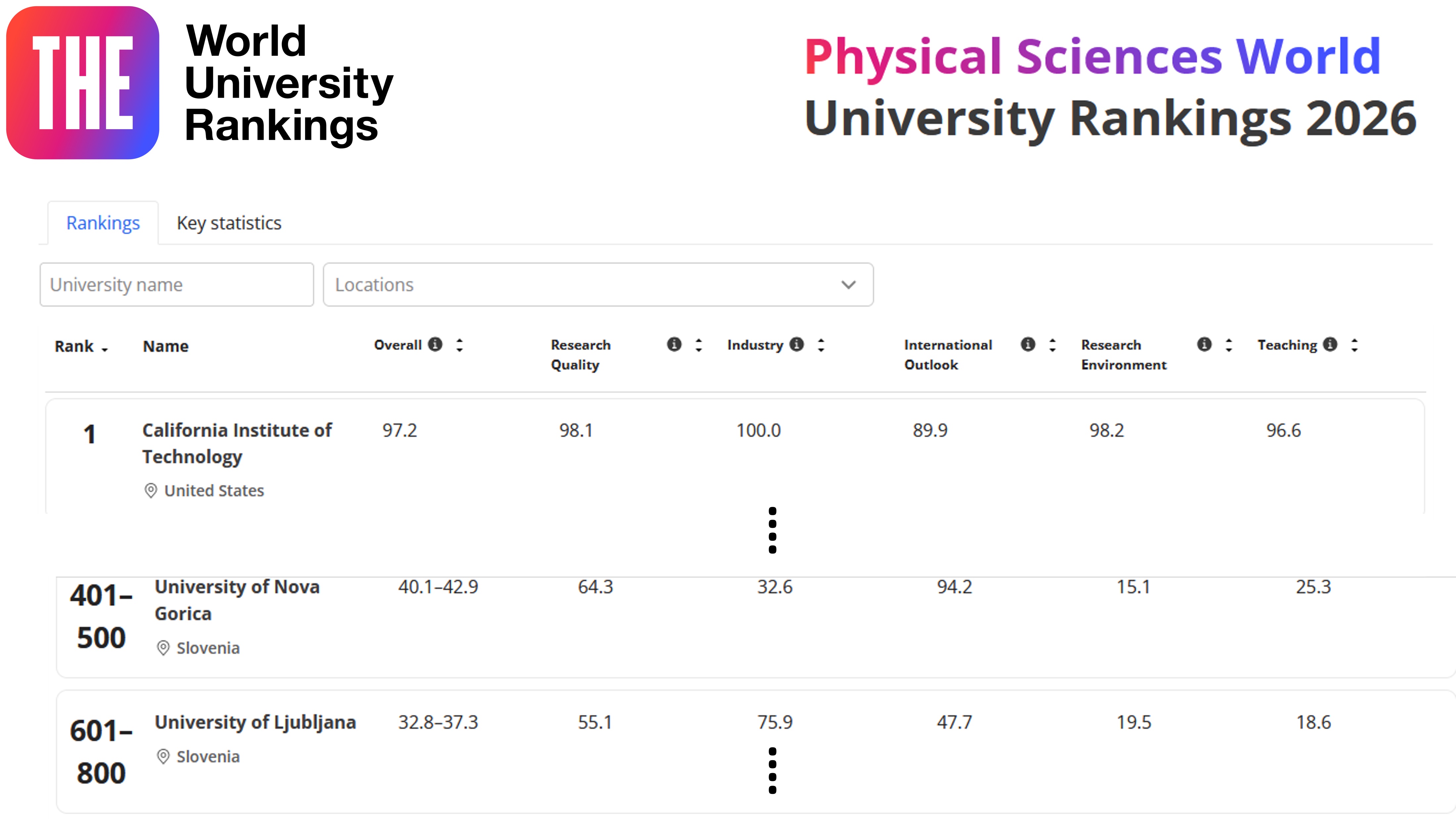Click the International Outlook info icon
The width and height of the screenshot is (1456, 832).
coord(1027,345)
